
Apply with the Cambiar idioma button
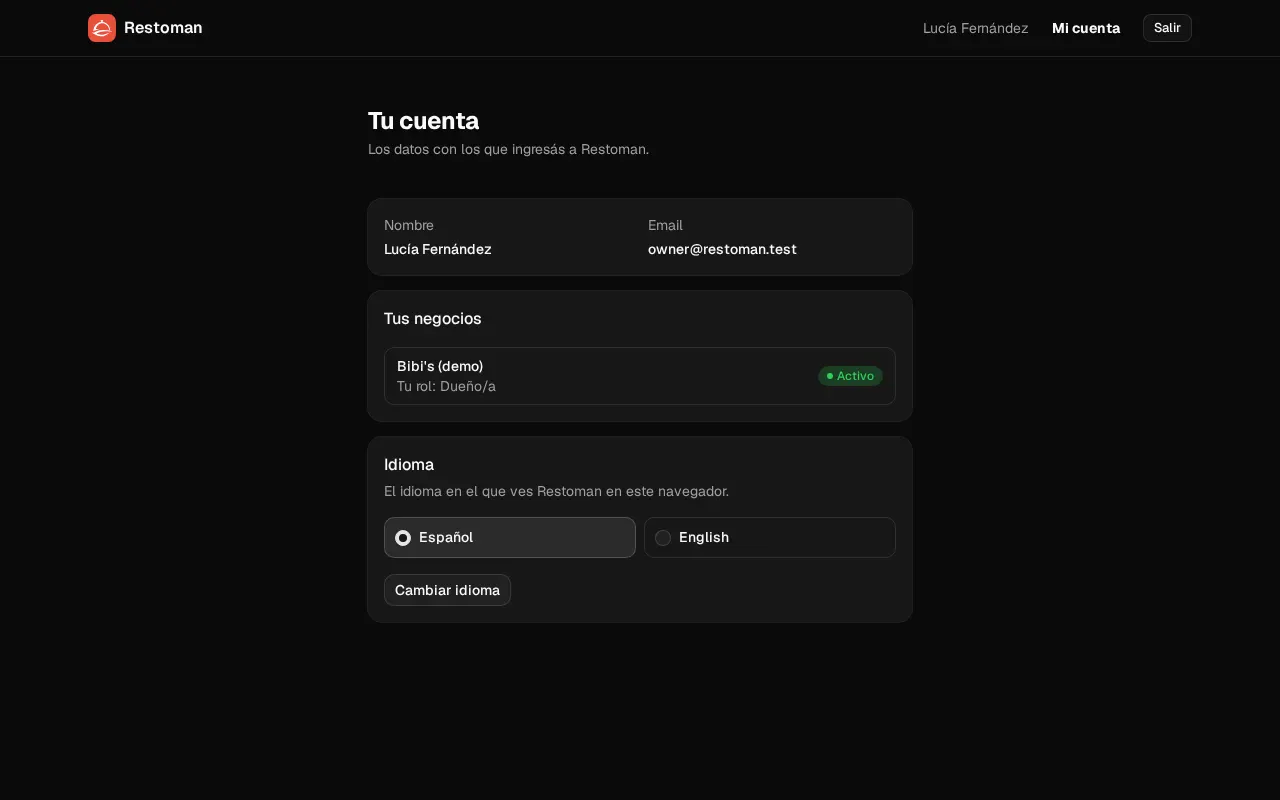tap(447, 590)
